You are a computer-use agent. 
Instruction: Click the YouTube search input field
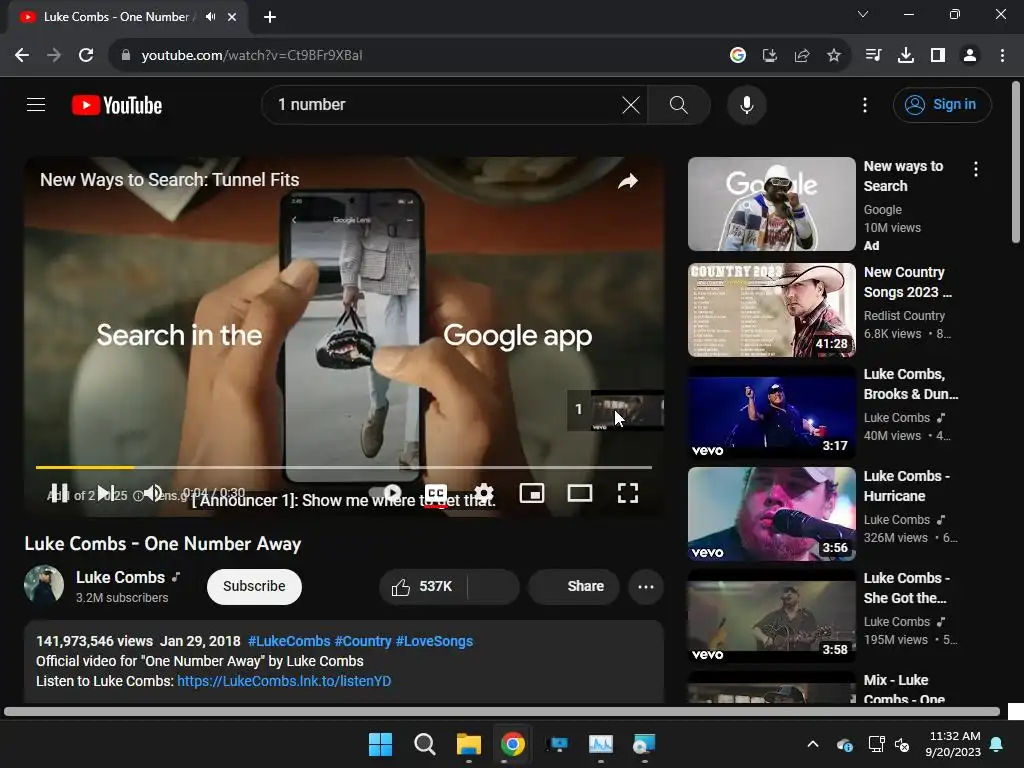pos(444,104)
